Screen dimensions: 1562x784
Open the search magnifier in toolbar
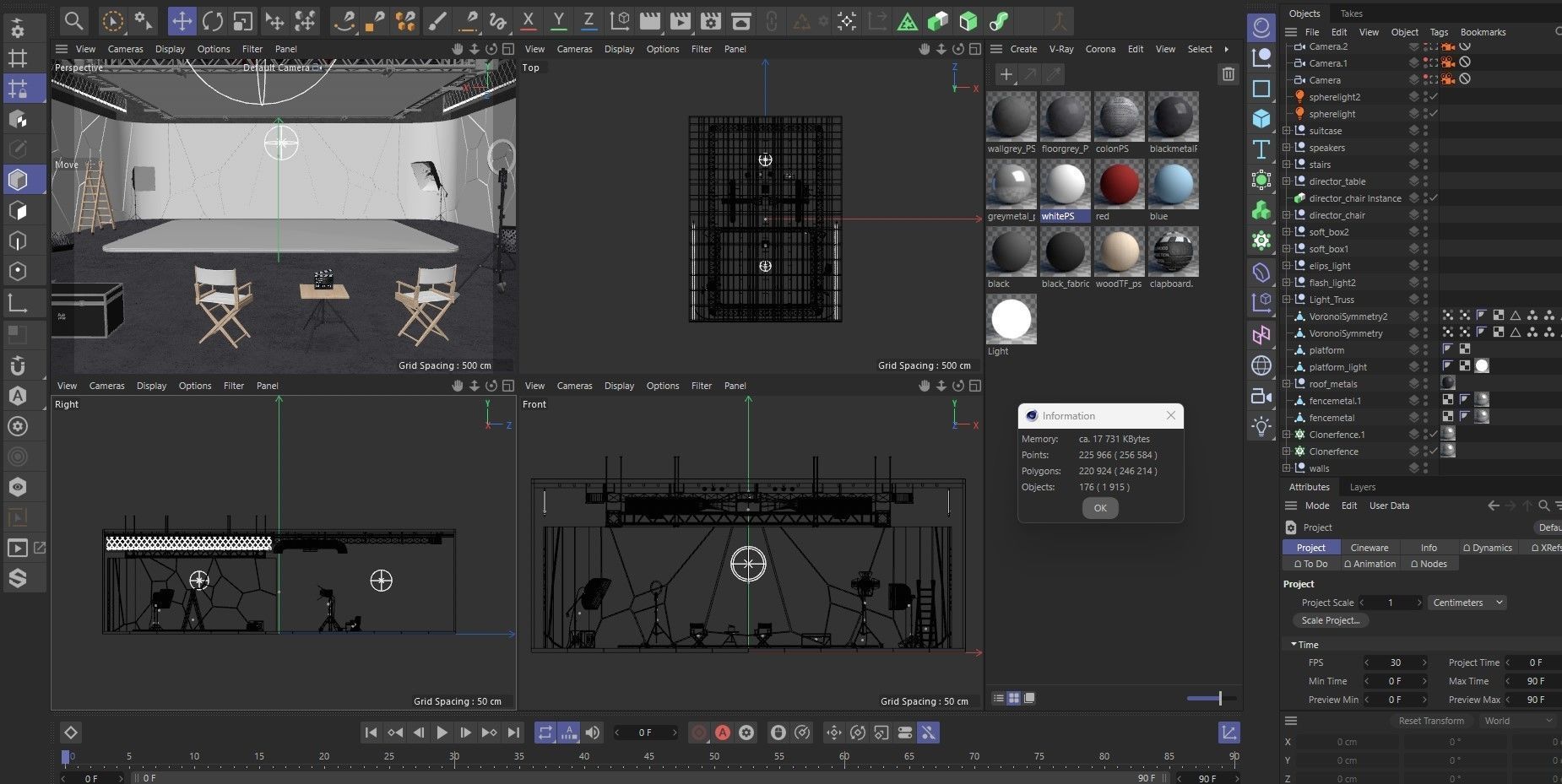74,20
